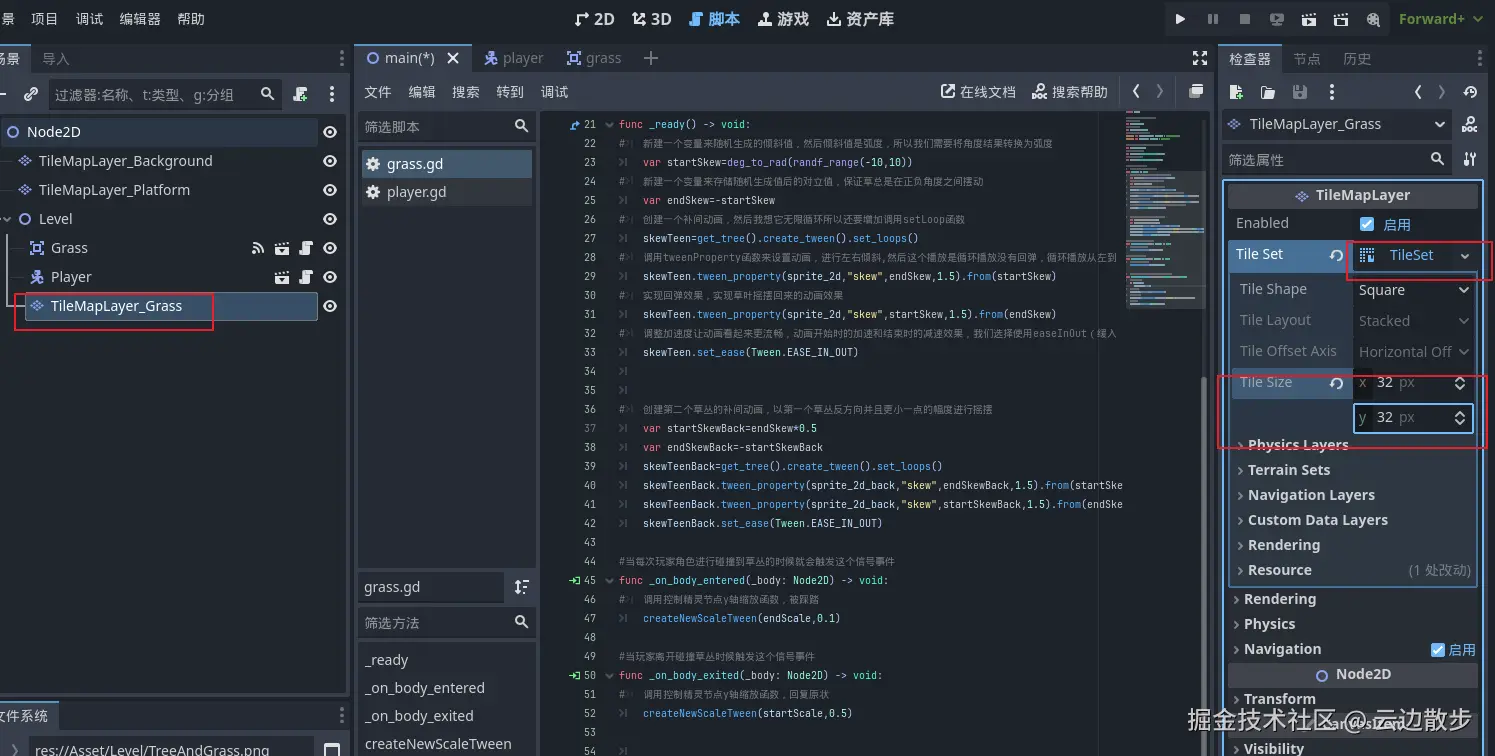Uncheck the Enabled 启用 checkbox
Viewport: 1495px width, 756px height.
pos(1367,224)
